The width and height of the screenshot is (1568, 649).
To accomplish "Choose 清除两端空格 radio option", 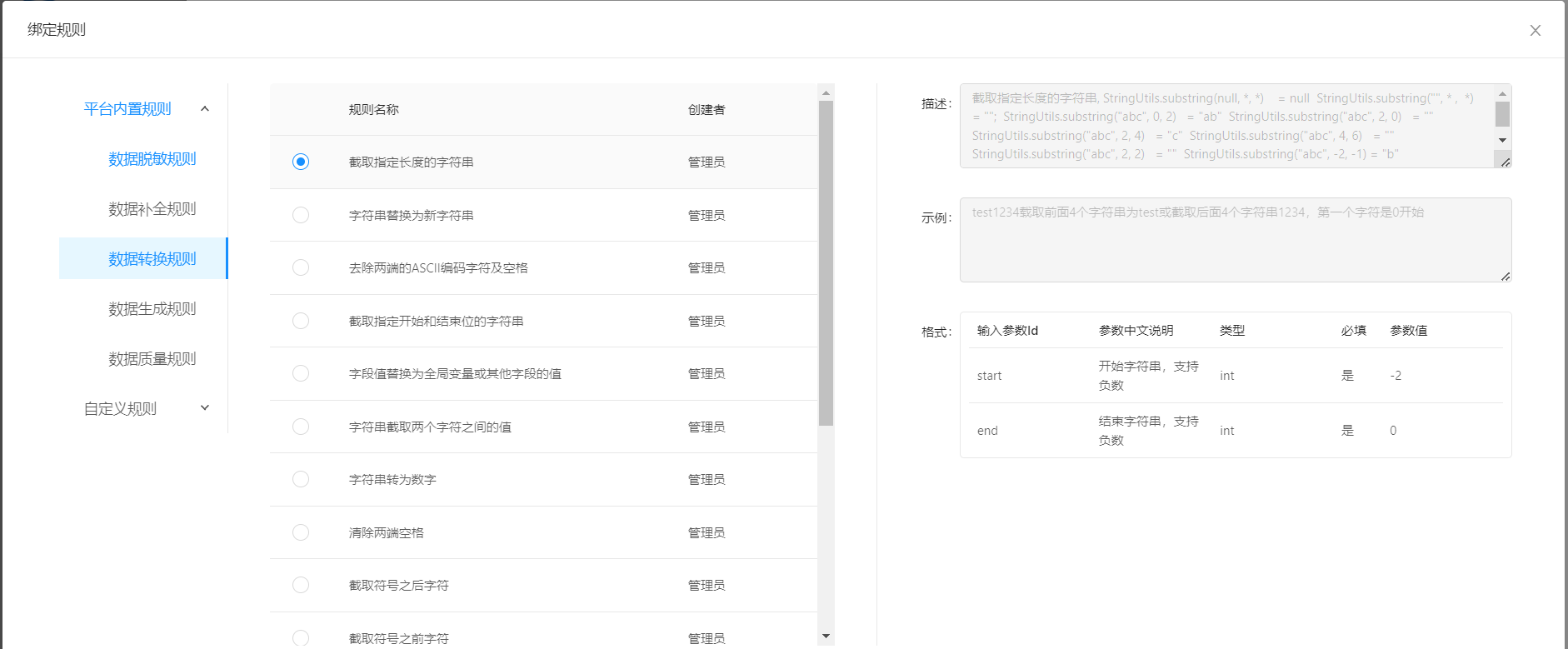I will [x=301, y=532].
